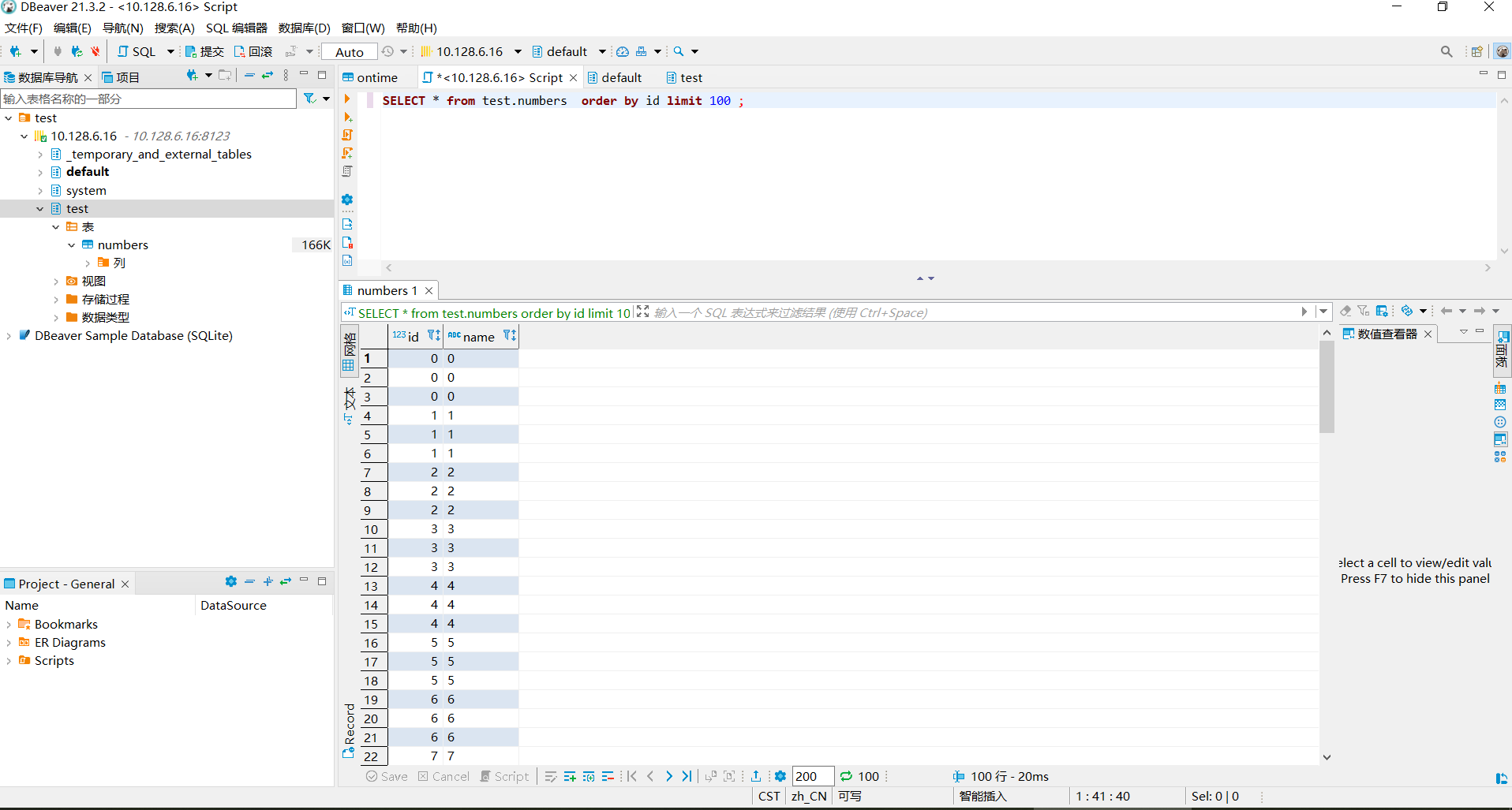The width and height of the screenshot is (1512, 810).
Task: Click the Save button below results
Action: click(x=386, y=776)
